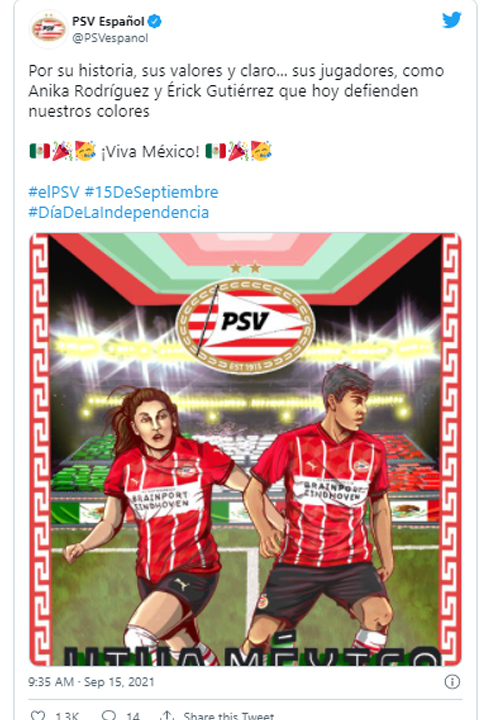498x720 pixels.
Task: Click the 14 replies count
Action: 133,715
